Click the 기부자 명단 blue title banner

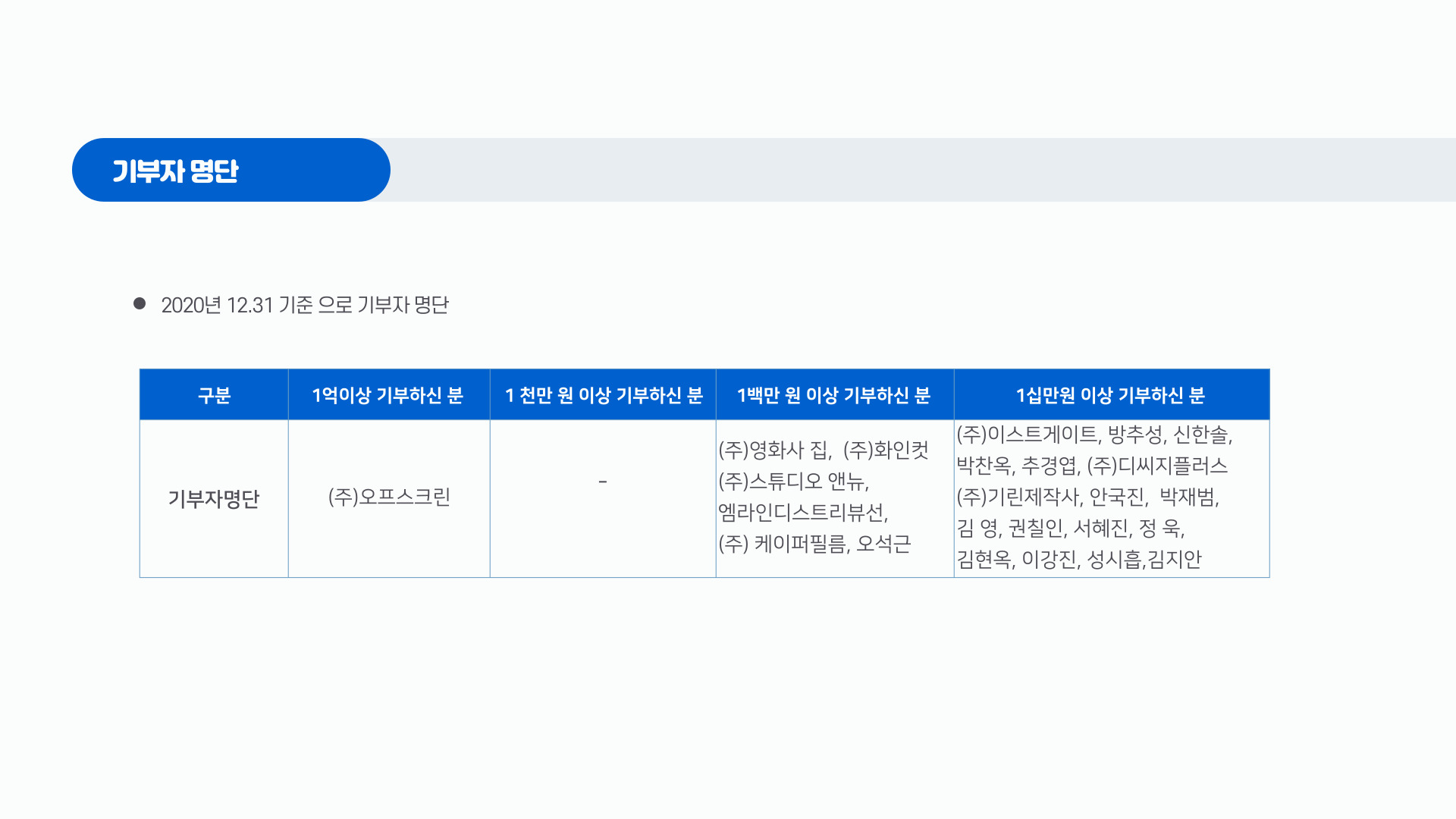click(x=231, y=170)
